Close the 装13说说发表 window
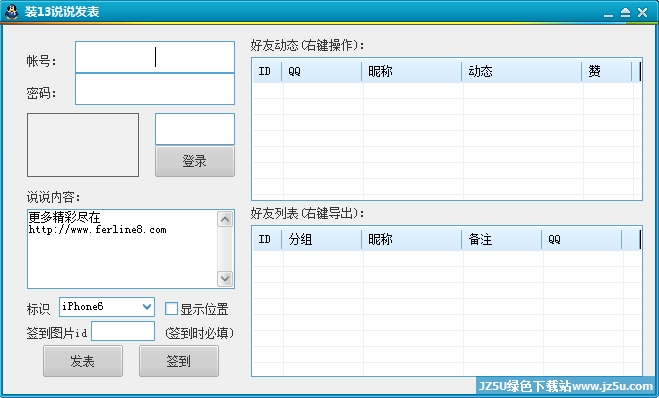This screenshot has height=398, width=659. 643,13
